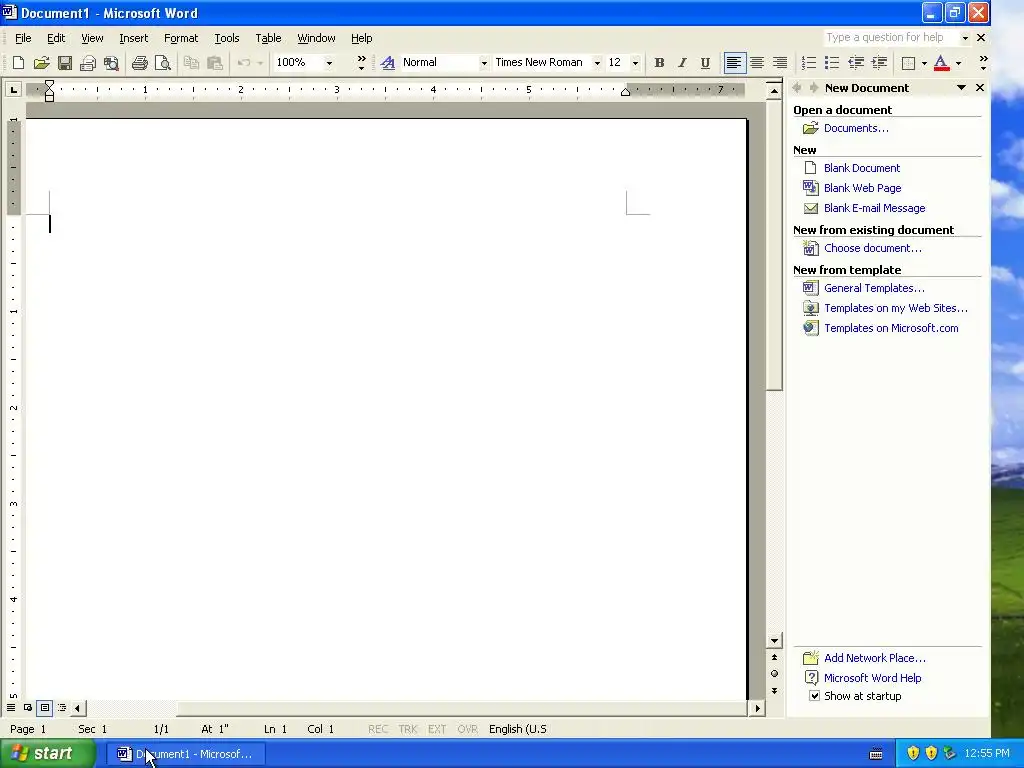Toggle Numbering list button
The width and height of the screenshot is (1024, 768).
tap(808, 63)
